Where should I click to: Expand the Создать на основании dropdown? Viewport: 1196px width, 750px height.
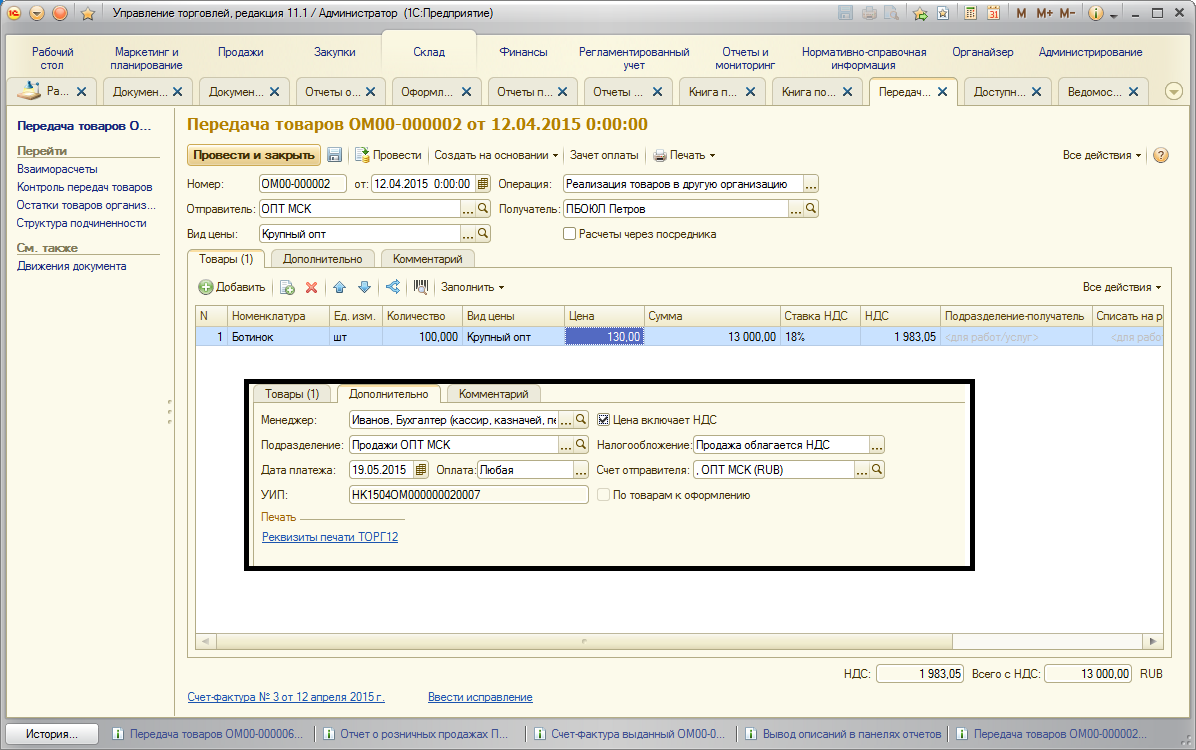496,155
